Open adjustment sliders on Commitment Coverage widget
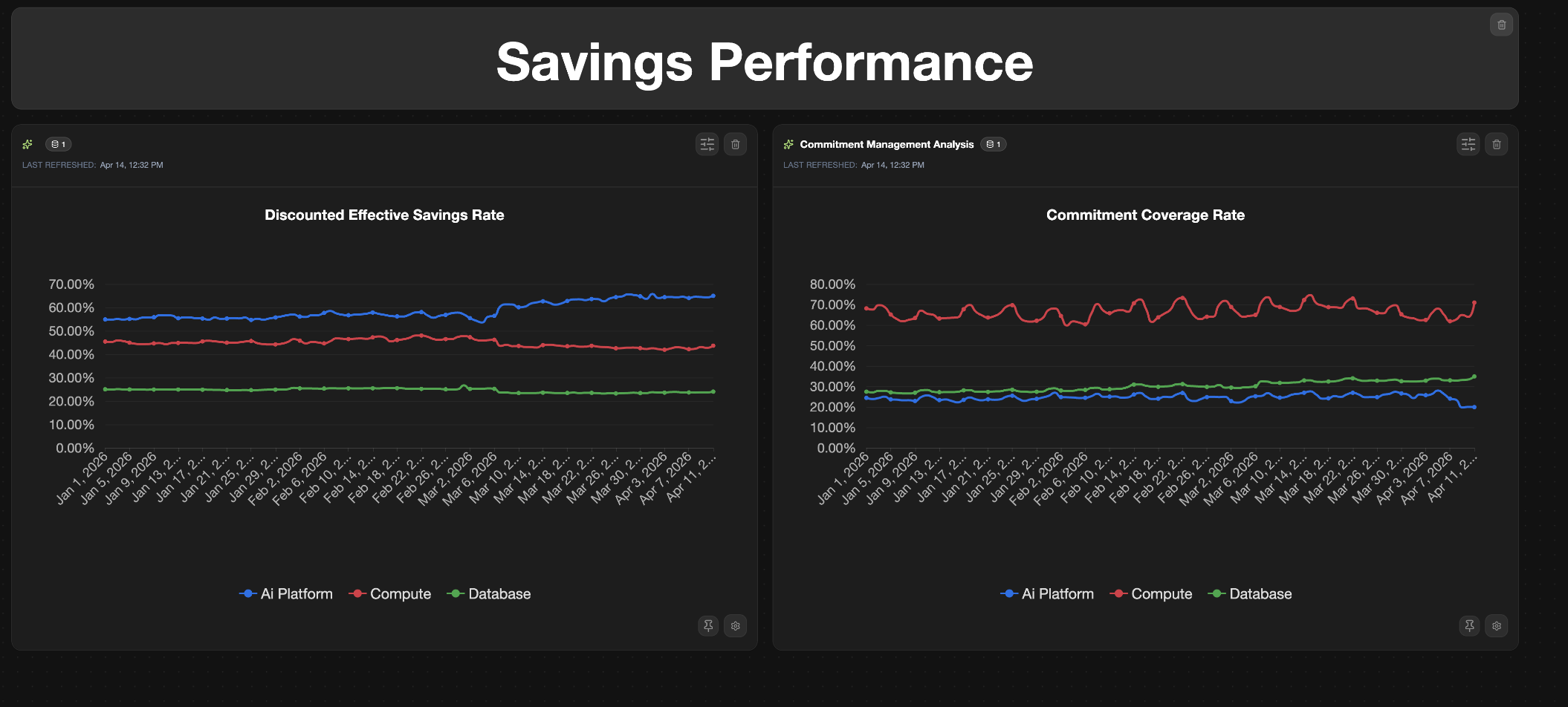The image size is (1568, 707). 1468,144
